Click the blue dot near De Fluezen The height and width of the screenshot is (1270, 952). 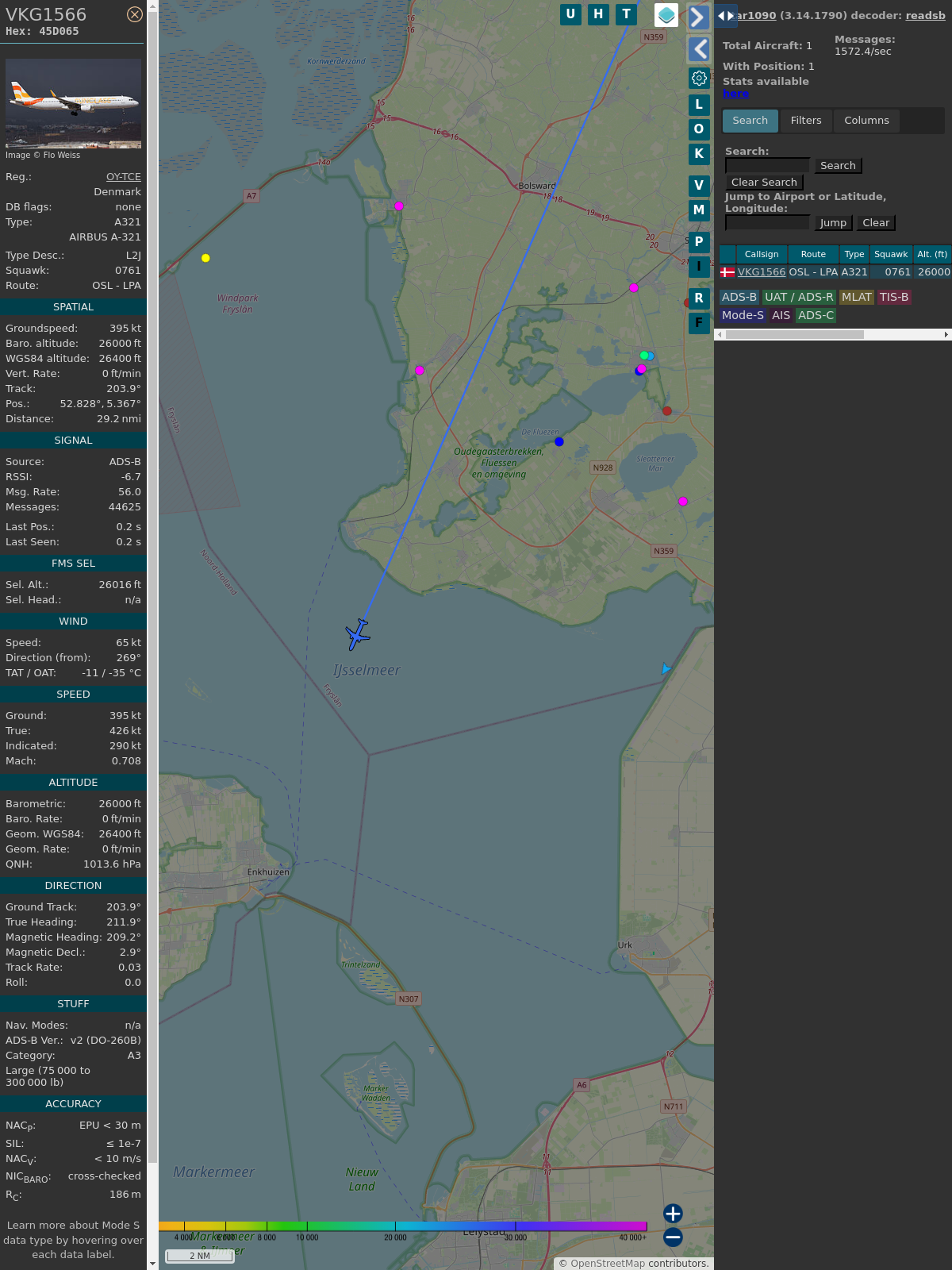(x=559, y=442)
